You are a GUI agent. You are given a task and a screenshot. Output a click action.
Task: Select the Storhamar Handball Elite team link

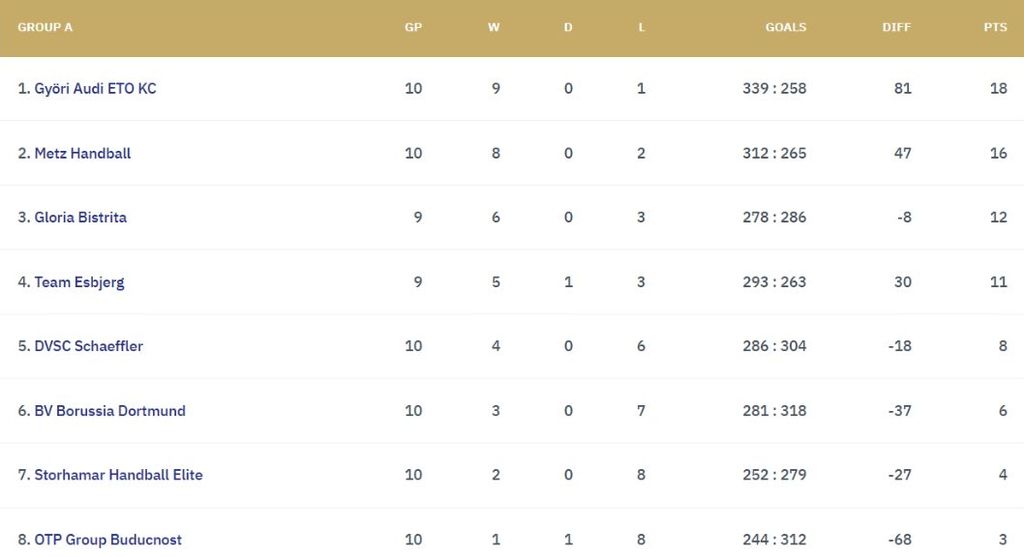coord(118,475)
